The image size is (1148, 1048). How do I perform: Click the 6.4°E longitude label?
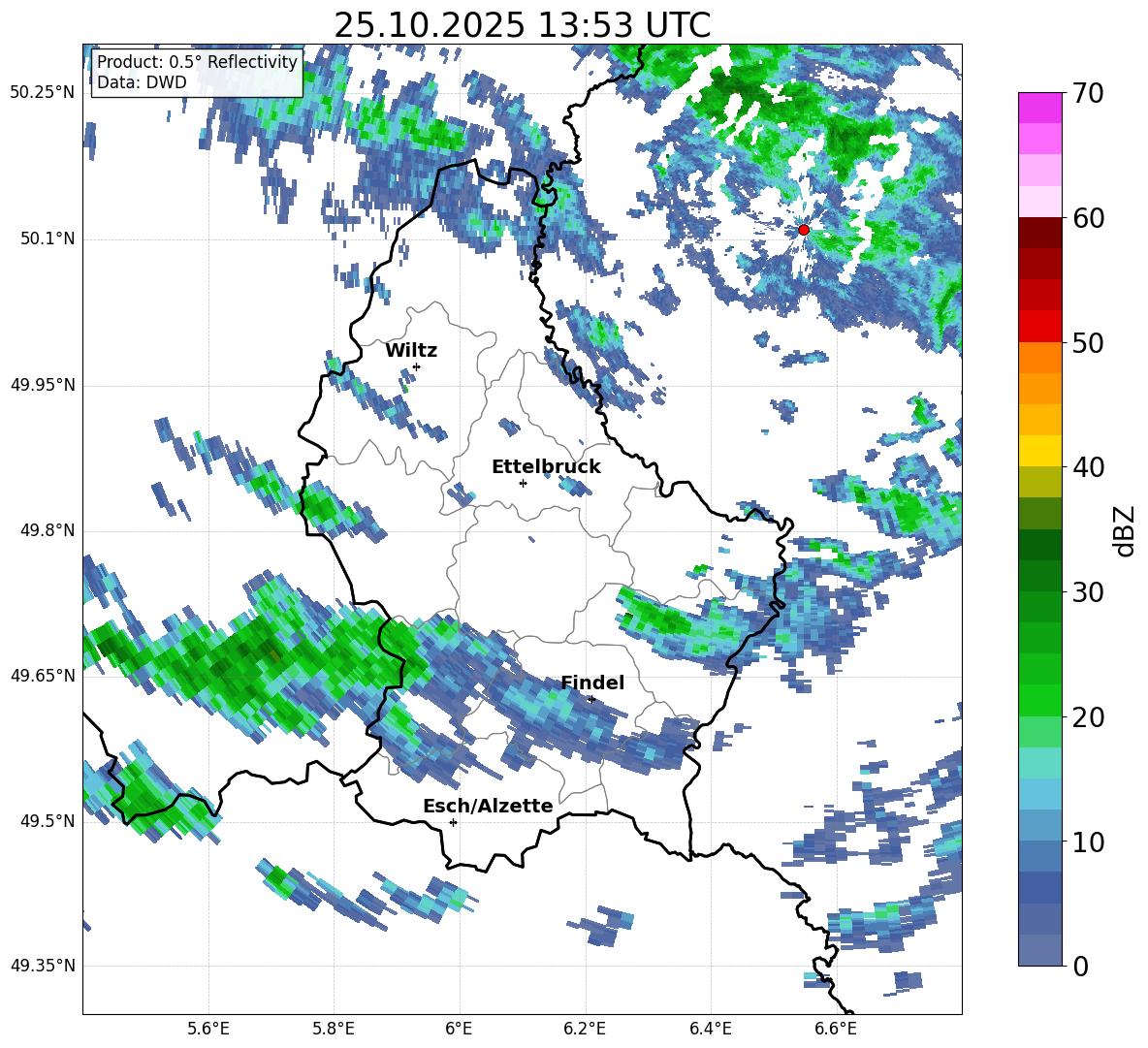pyautogui.click(x=710, y=1029)
